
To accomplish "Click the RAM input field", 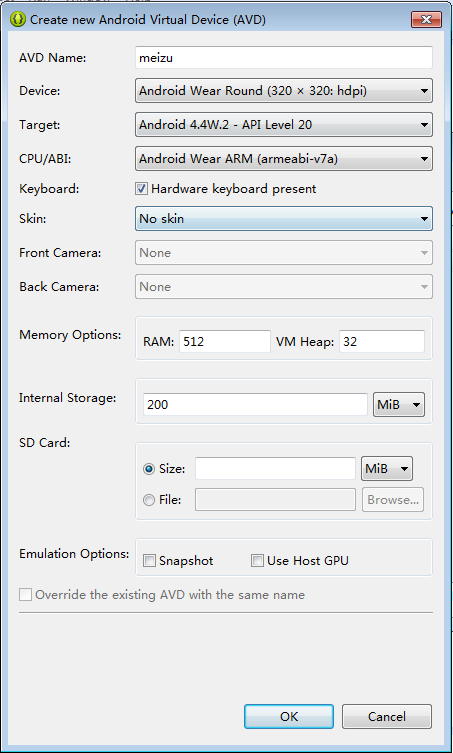I will click(x=225, y=341).
